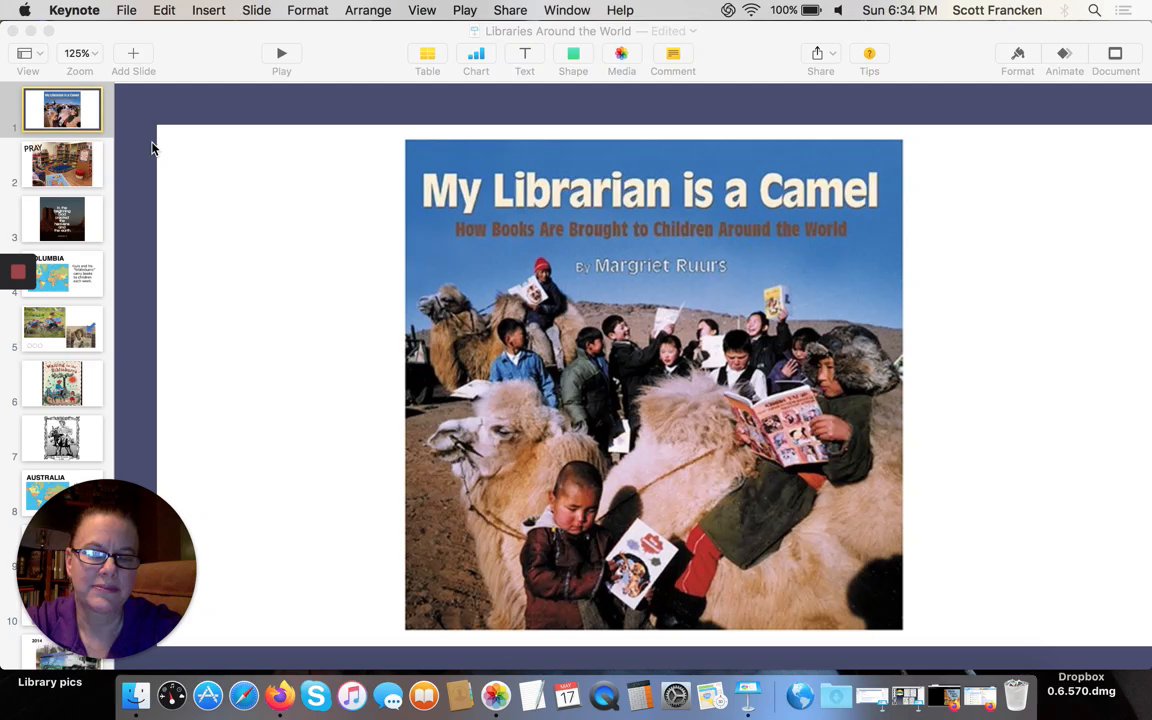
Task: Click the Scott Francken user name
Action: coord(997,10)
